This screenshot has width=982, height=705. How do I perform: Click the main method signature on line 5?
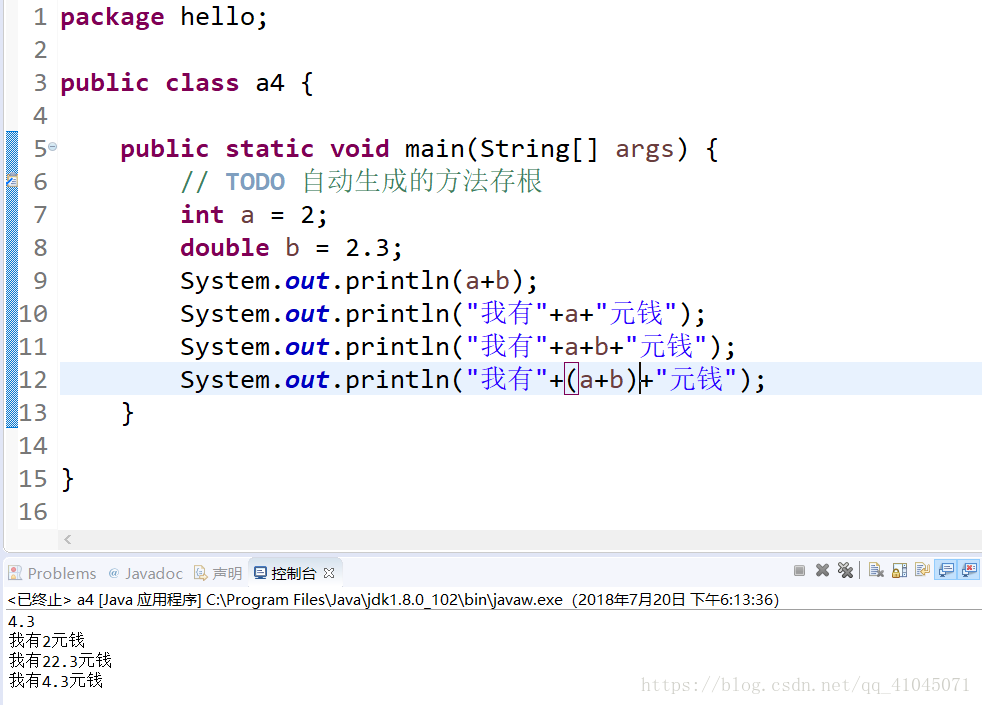[x=419, y=149]
